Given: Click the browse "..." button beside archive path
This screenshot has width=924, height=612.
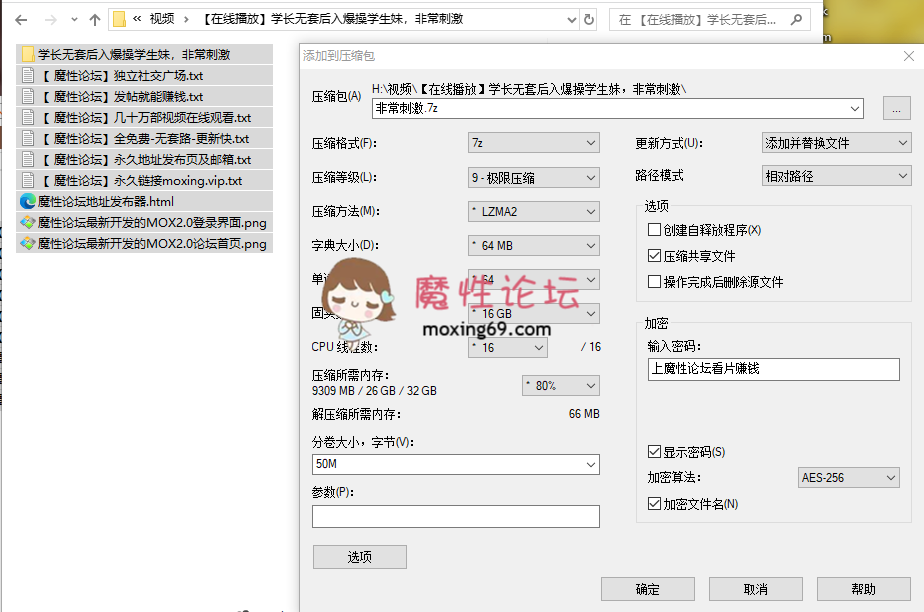Looking at the screenshot, I should pos(896,108).
